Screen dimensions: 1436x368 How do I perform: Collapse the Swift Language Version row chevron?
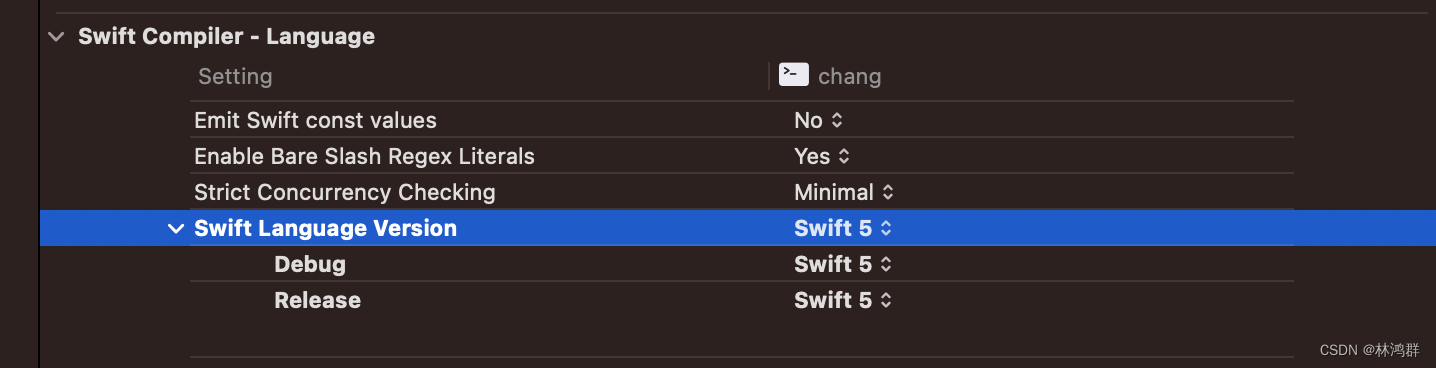coord(176,229)
